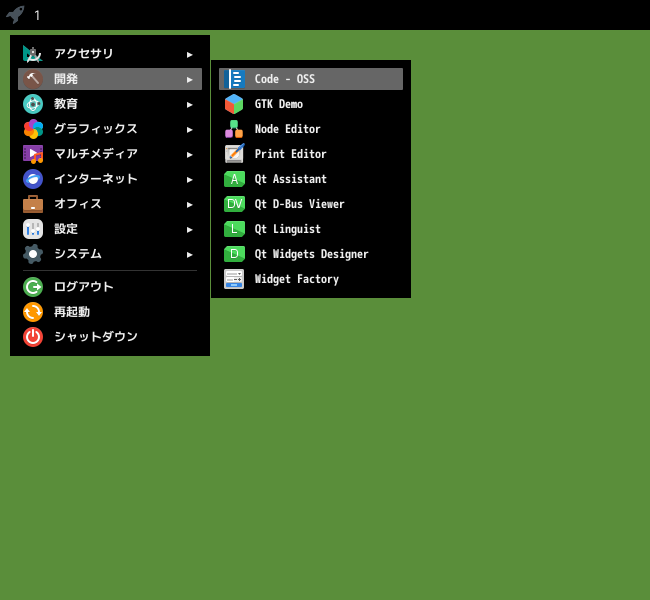This screenshot has width=650, height=600.
Task: Open Qt Assistant via the green A icon
Action: click(x=234, y=179)
